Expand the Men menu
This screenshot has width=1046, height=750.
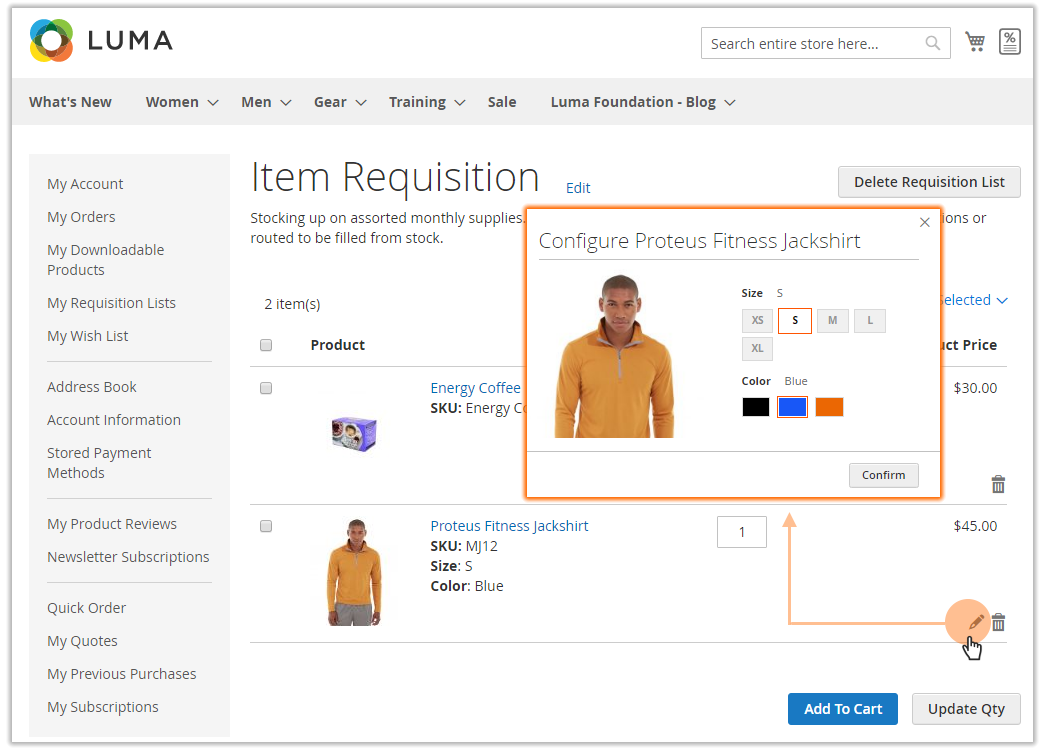tap(266, 102)
